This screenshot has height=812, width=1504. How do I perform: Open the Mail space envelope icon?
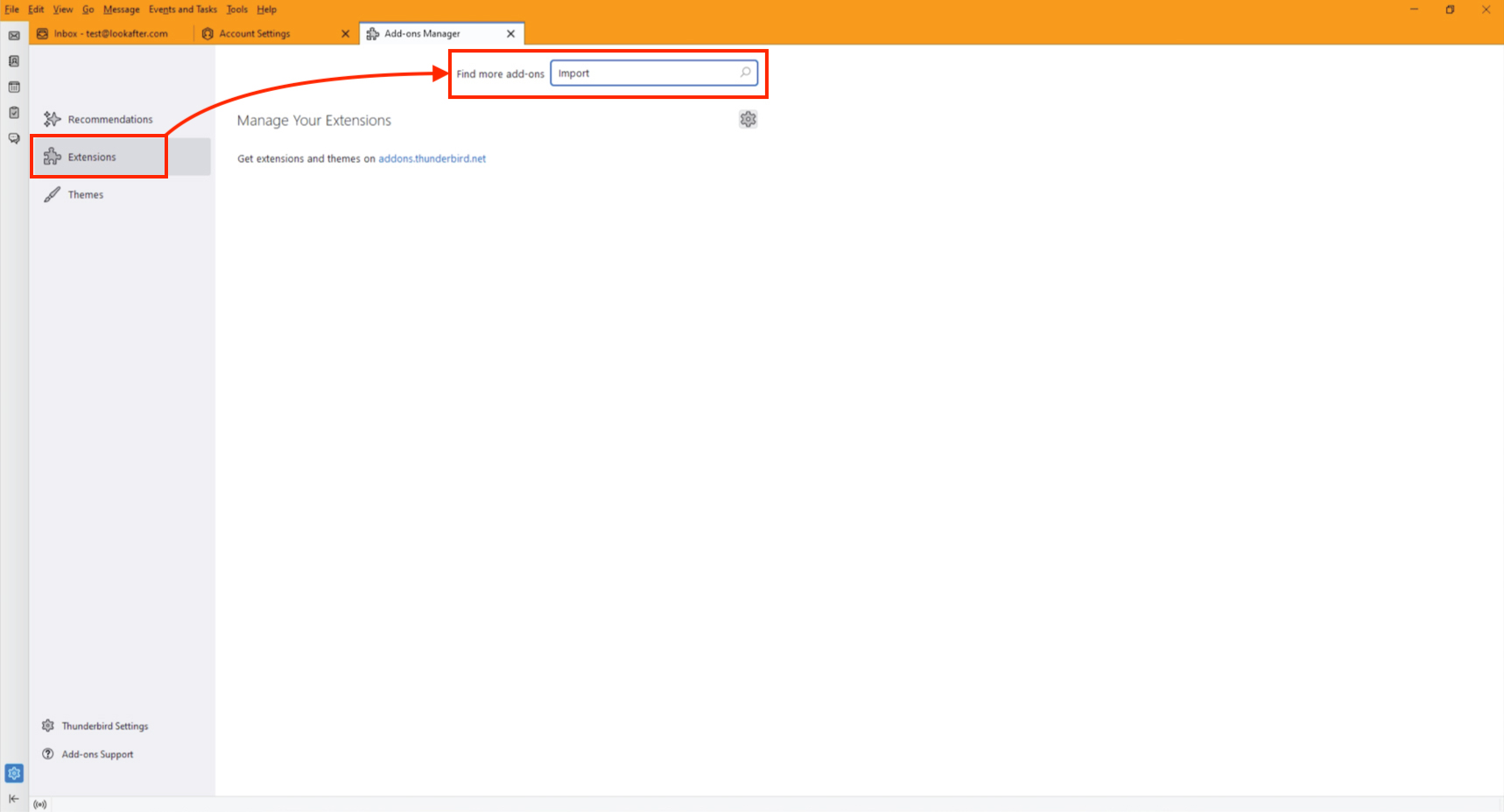pyautogui.click(x=14, y=36)
